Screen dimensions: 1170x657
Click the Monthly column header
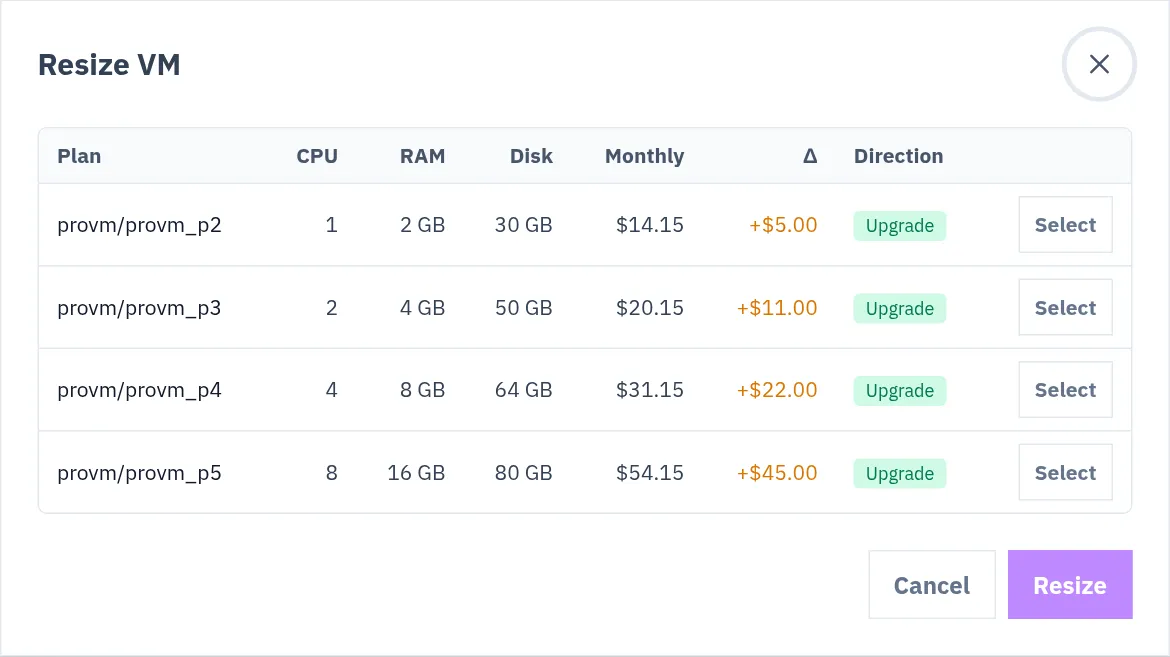pos(645,156)
